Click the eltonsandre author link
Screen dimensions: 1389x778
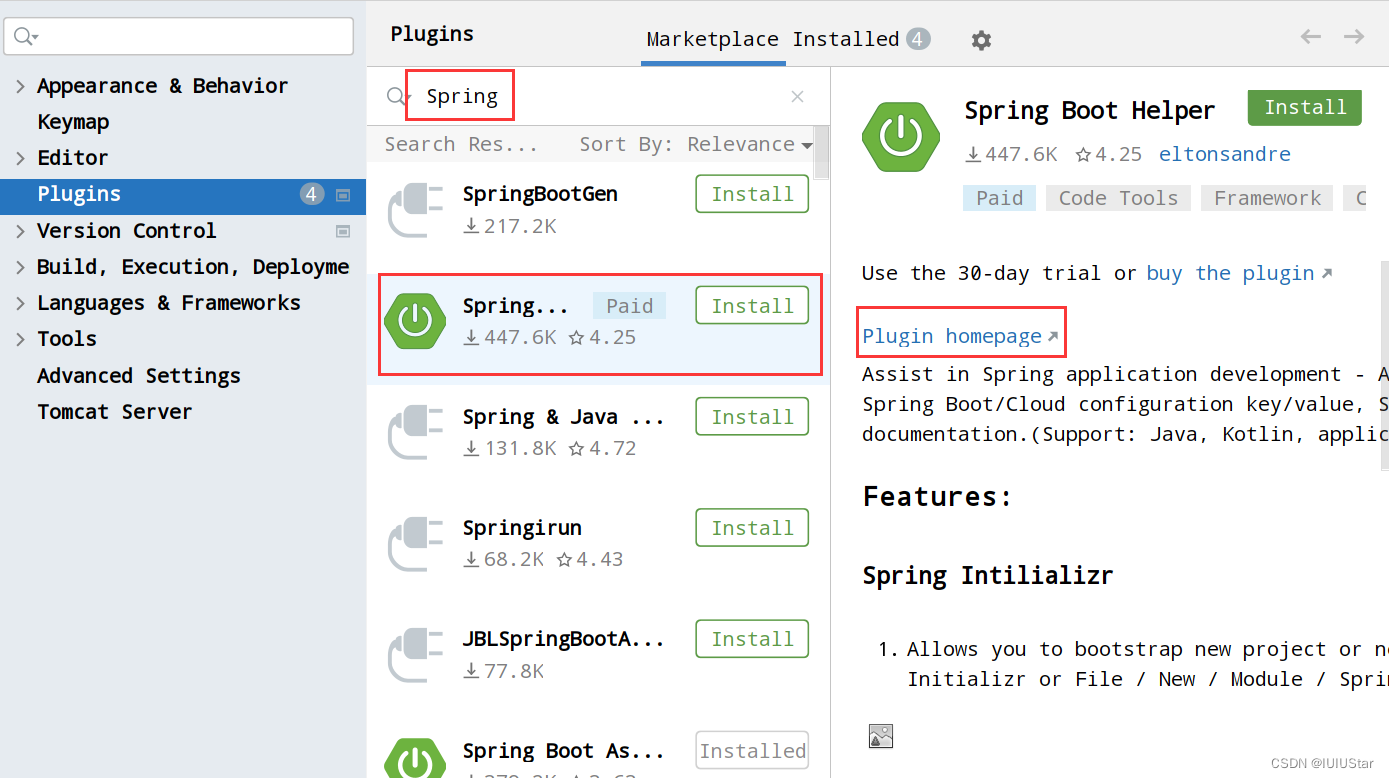[x=1224, y=153]
